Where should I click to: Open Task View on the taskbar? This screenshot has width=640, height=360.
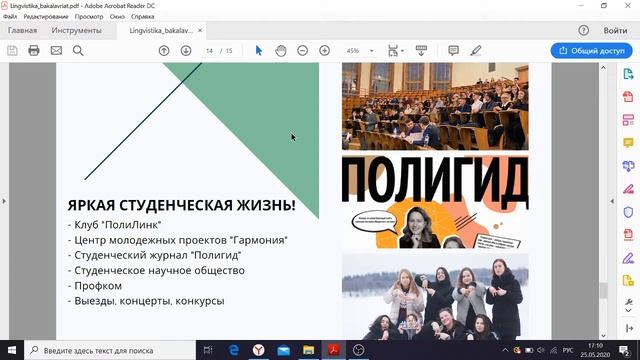pos(208,350)
